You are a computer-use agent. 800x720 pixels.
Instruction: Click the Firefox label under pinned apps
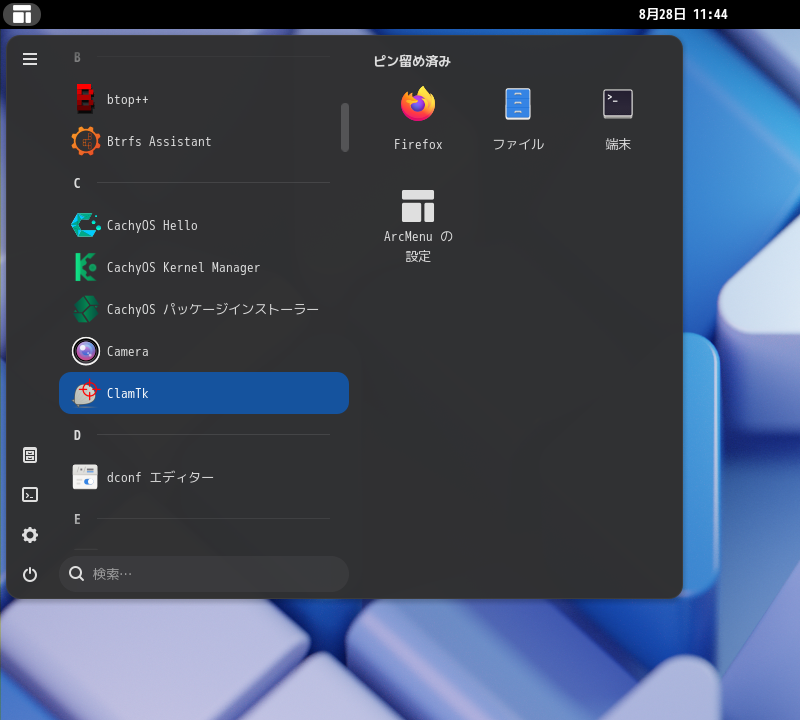(418, 144)
